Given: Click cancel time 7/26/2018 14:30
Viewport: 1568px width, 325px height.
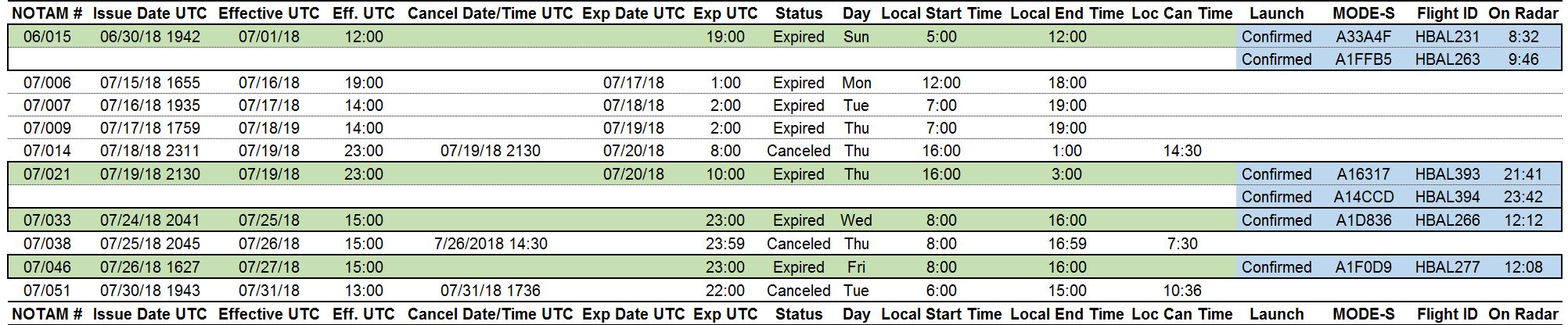Looking at the screenshot, I should [491, 244].
